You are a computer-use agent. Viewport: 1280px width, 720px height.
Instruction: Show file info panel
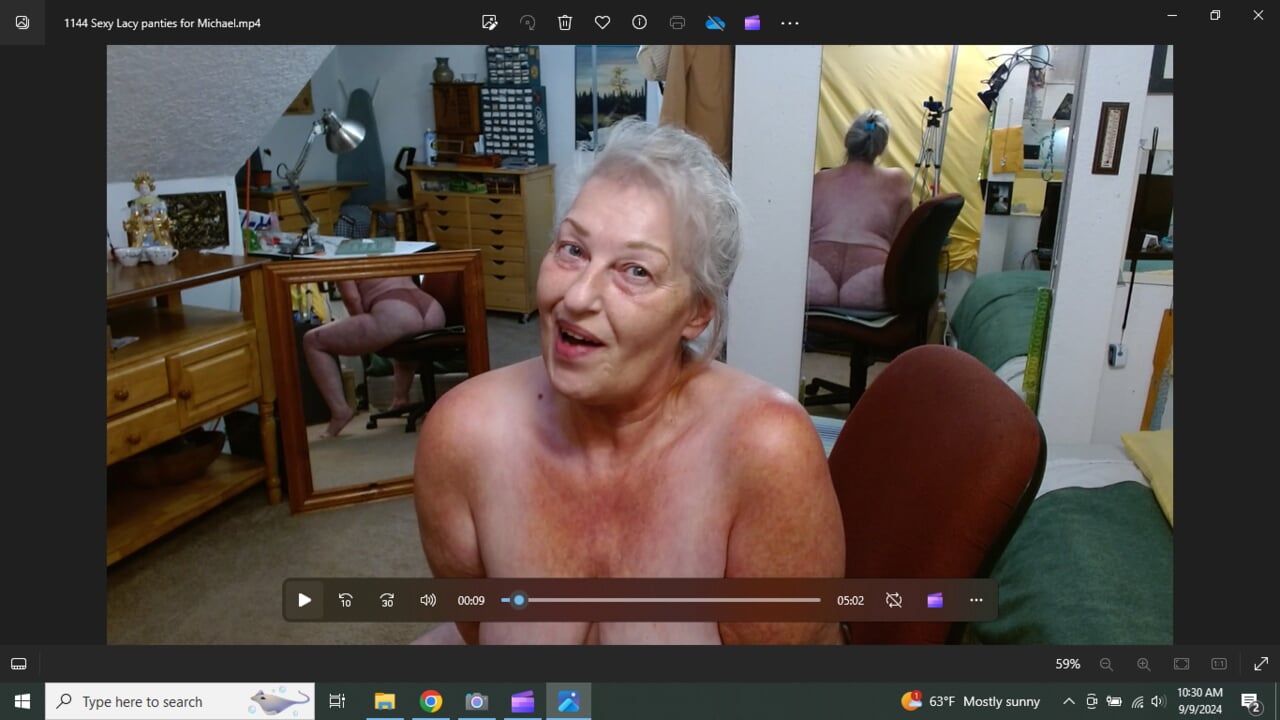(640, 22)
